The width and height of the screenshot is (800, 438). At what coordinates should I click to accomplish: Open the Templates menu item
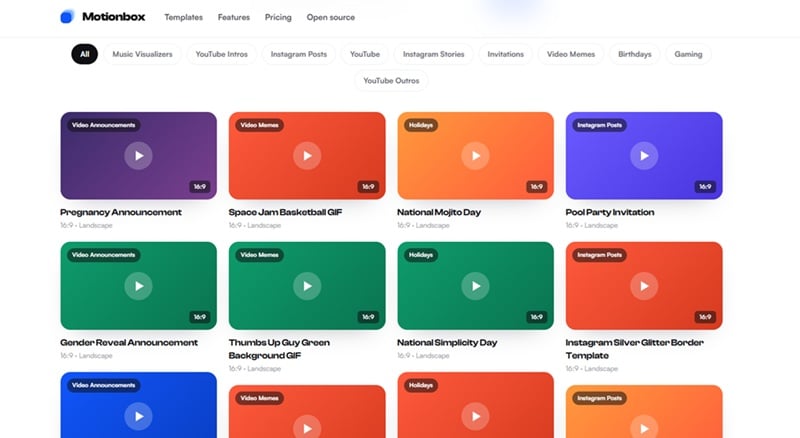(x=184, y=17)
